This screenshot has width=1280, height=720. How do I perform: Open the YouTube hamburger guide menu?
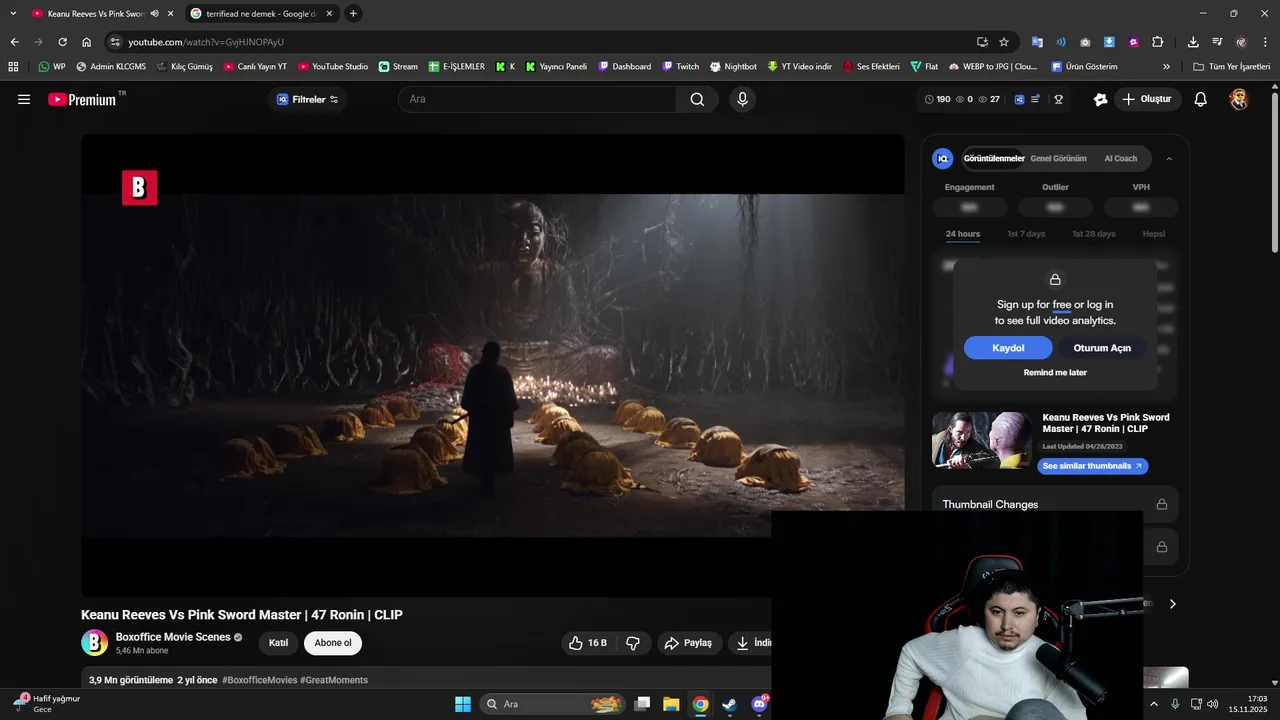24,99
